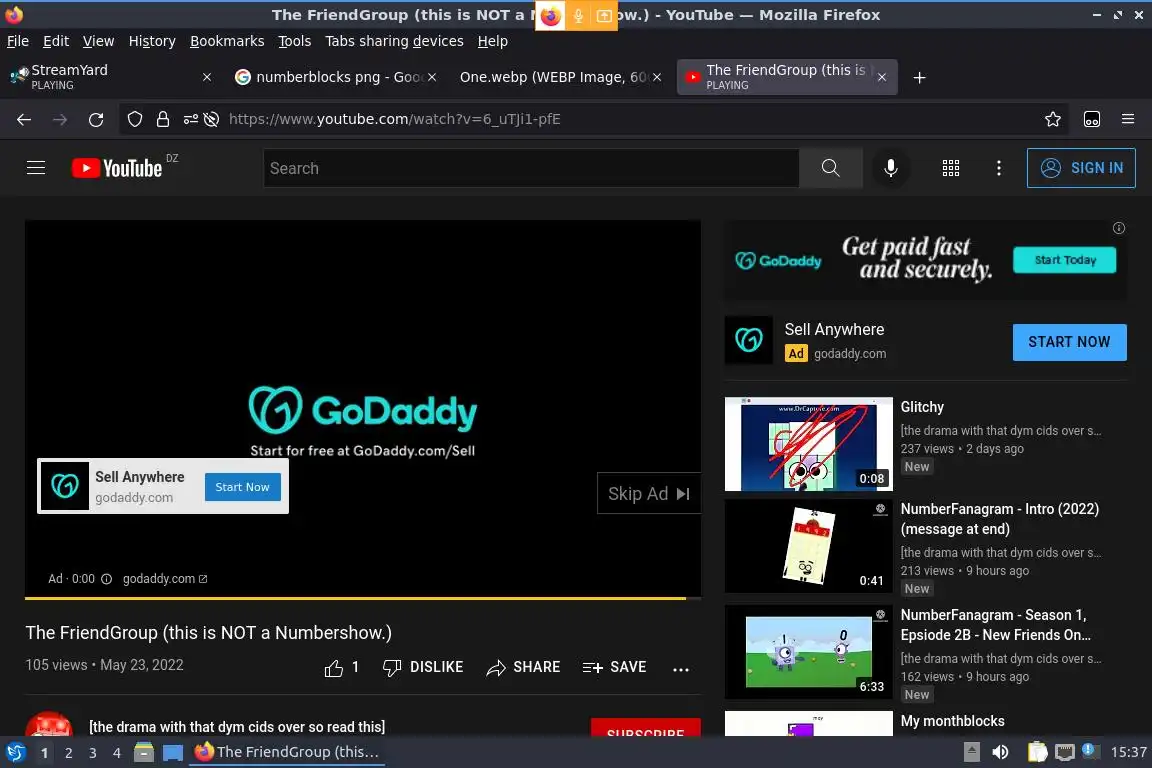Click the site security padlock icon

[162, 119]
